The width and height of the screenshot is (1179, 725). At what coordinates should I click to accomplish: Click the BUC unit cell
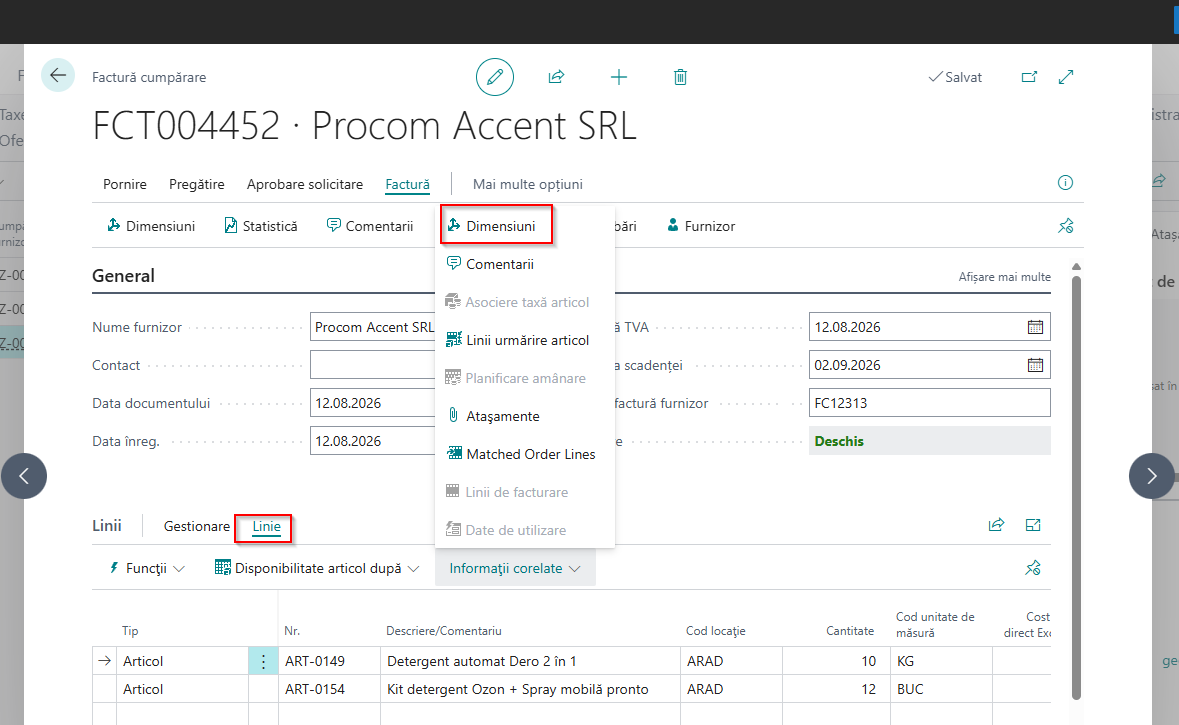coord(941,689)
